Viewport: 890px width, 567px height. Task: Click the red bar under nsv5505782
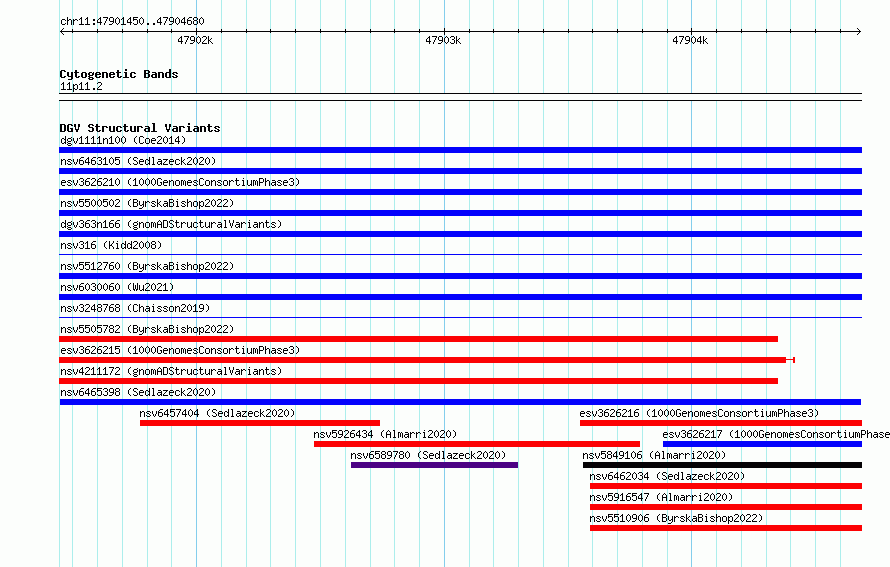[x=418, y=339]
